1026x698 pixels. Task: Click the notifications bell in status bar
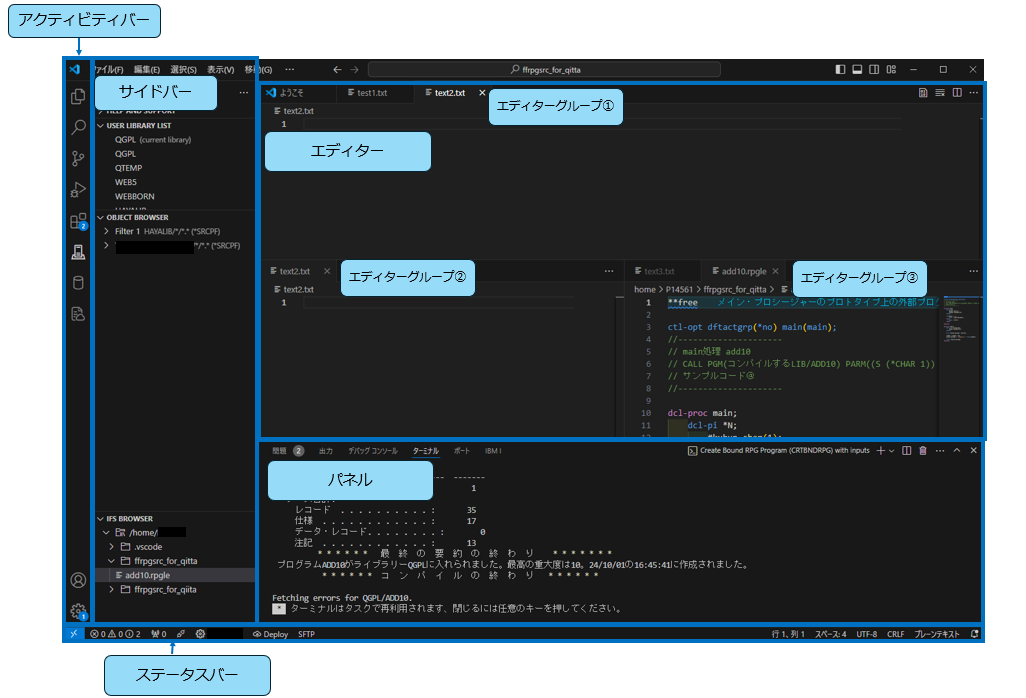click(x=974, y=634)
